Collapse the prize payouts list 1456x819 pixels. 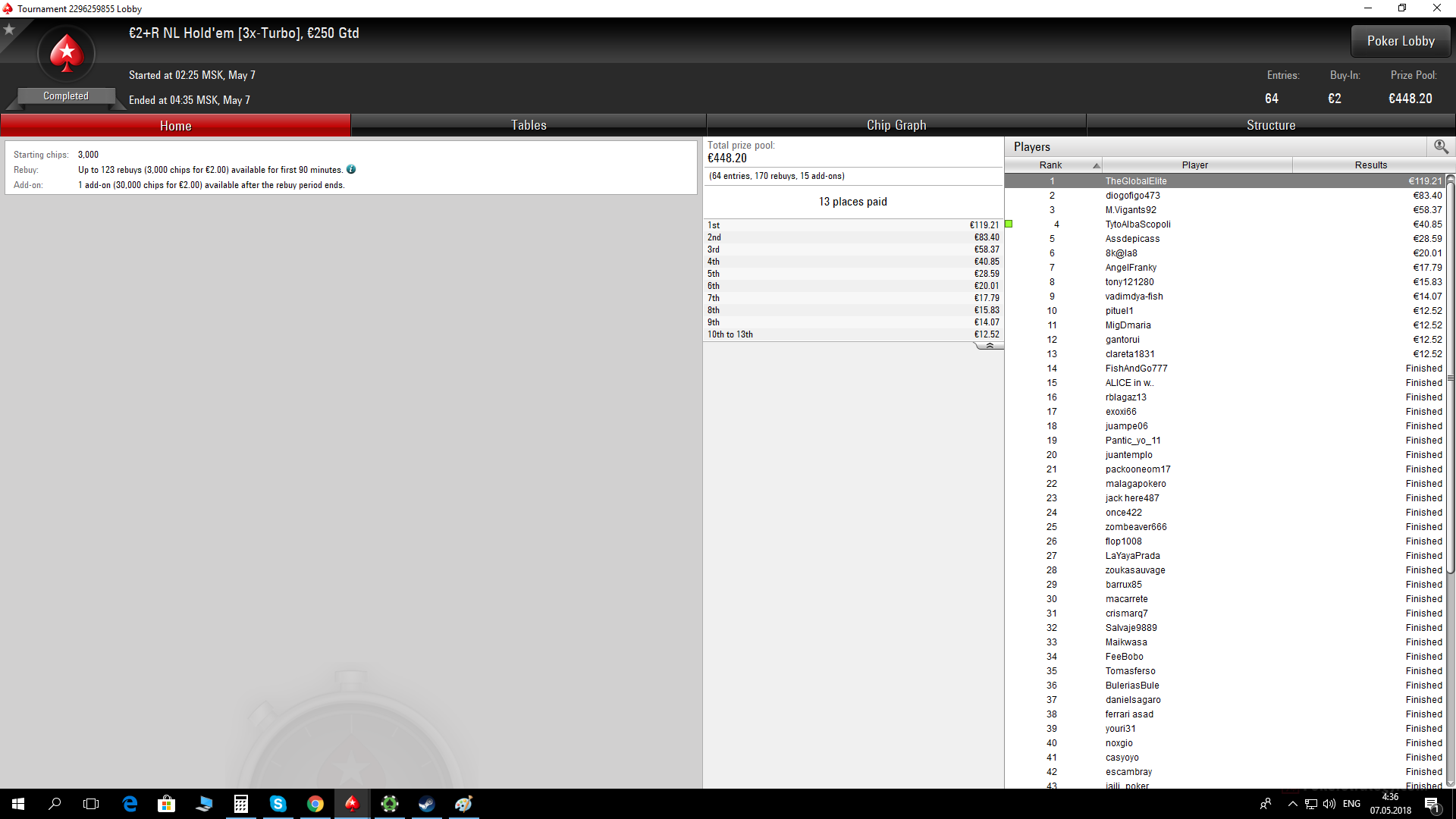[989, 346]
